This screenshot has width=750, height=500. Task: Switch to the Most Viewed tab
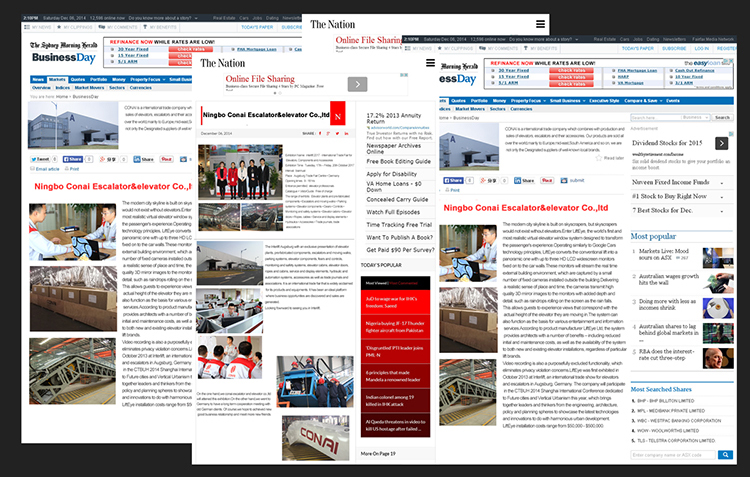376,283
